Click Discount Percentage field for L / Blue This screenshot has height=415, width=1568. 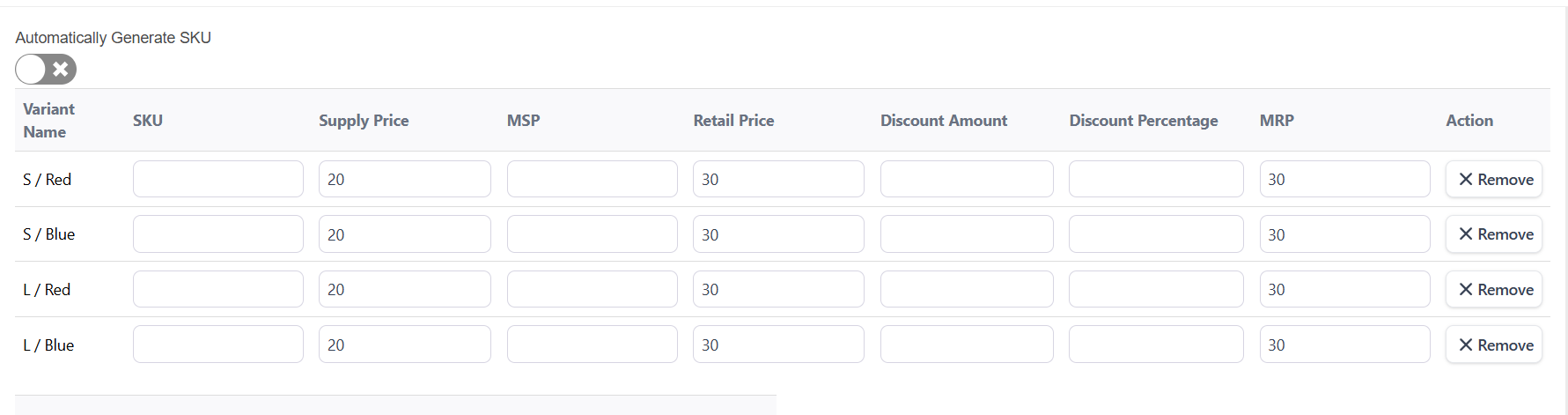click(x=1155, y=345)
